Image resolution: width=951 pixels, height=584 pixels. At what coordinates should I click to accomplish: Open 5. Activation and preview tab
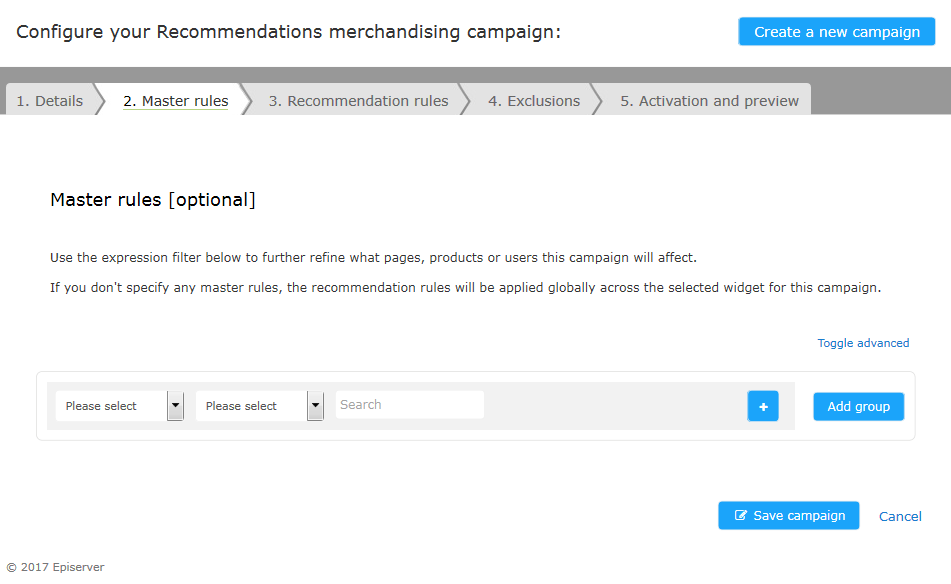709,101
